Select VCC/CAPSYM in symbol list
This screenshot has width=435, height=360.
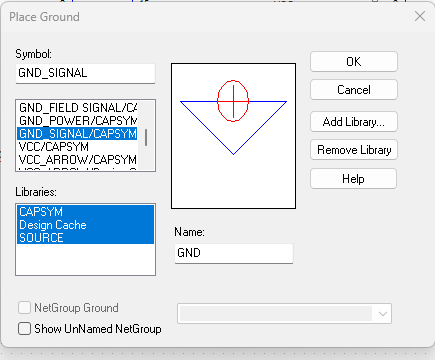click(x=77, y=146)
